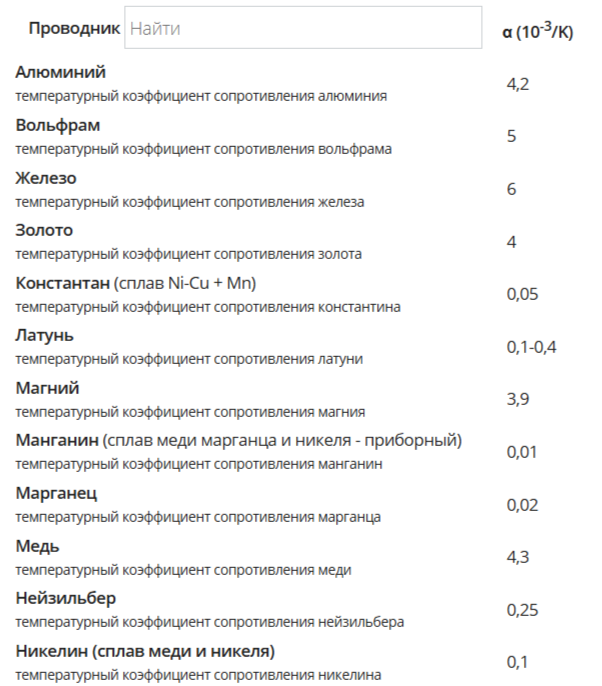This screenshot has height=686, width=602.
Task: Select the Вольфрам row title
Action: 58,126
